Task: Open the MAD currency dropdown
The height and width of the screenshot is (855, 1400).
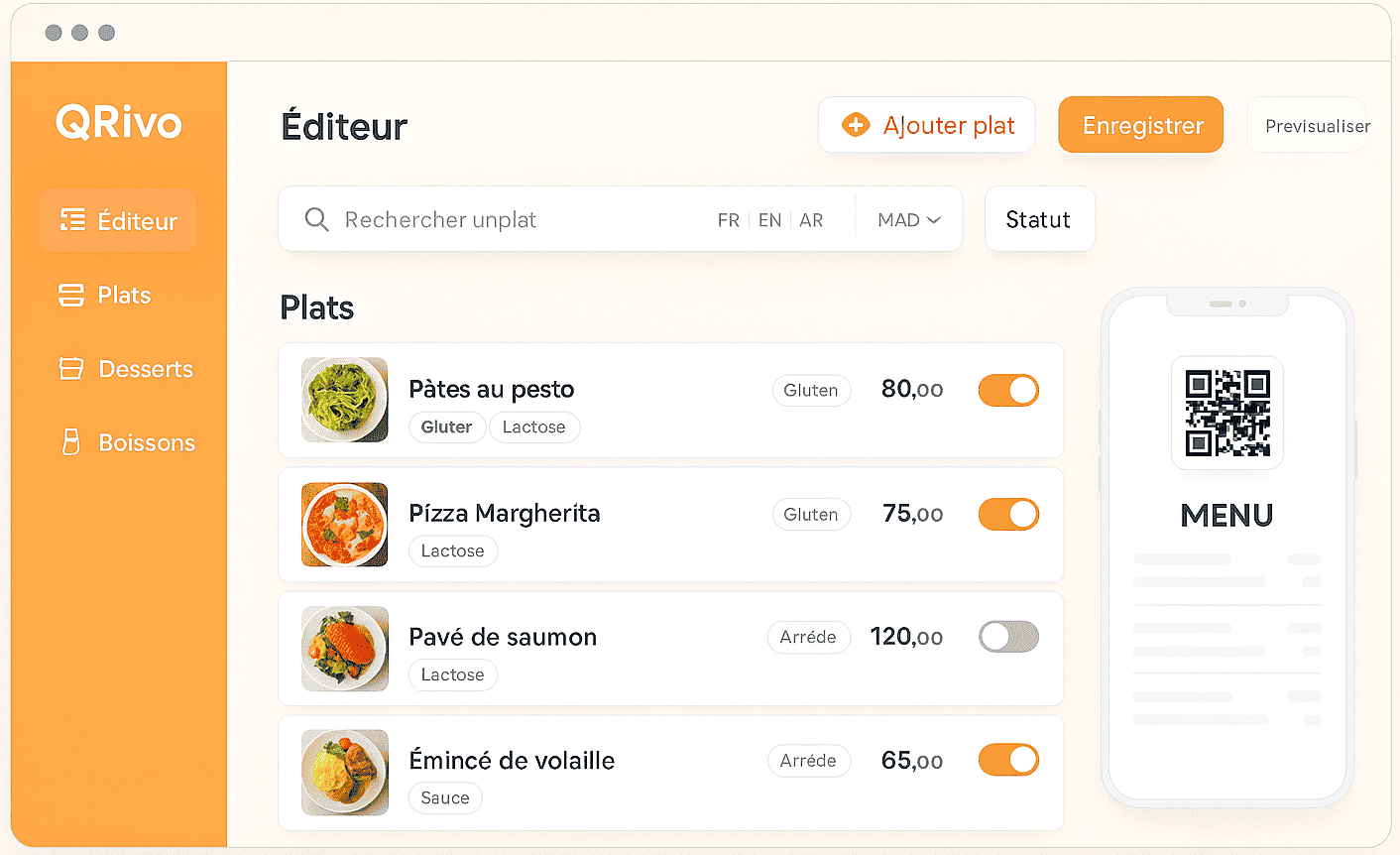Action: [x=908, y=220]
